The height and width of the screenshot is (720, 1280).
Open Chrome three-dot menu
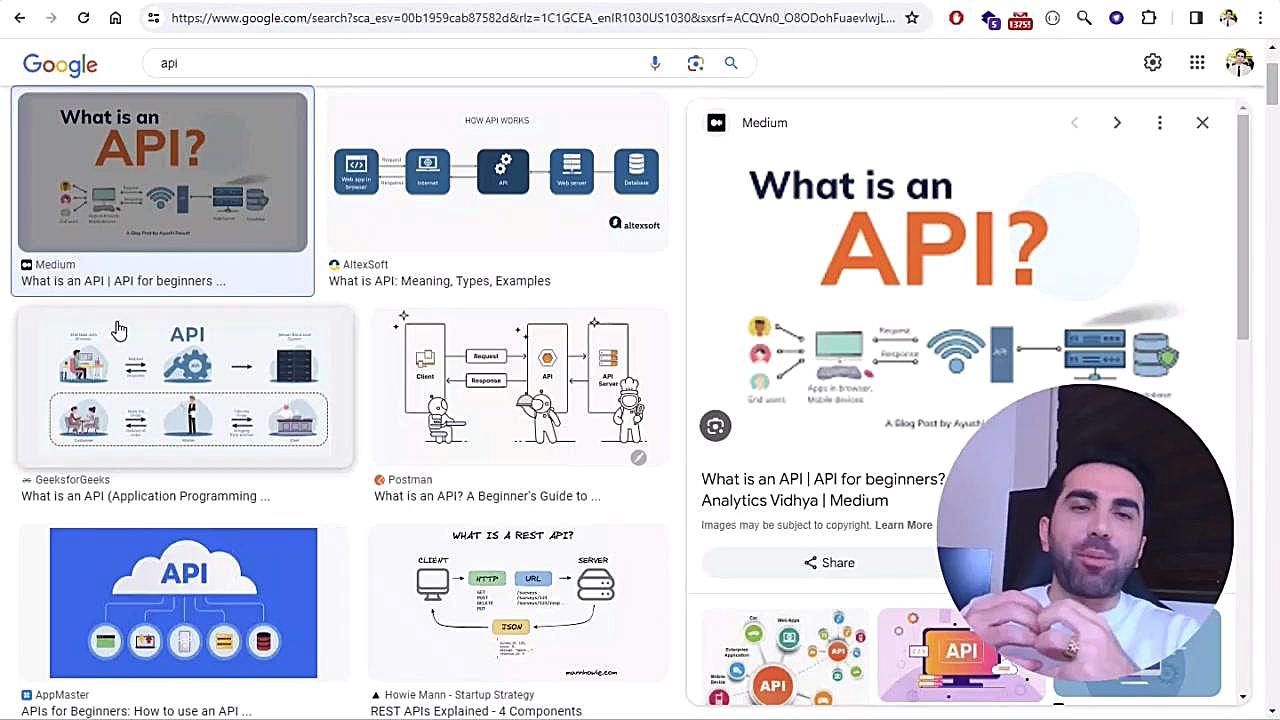click(x=1260, y=18)
